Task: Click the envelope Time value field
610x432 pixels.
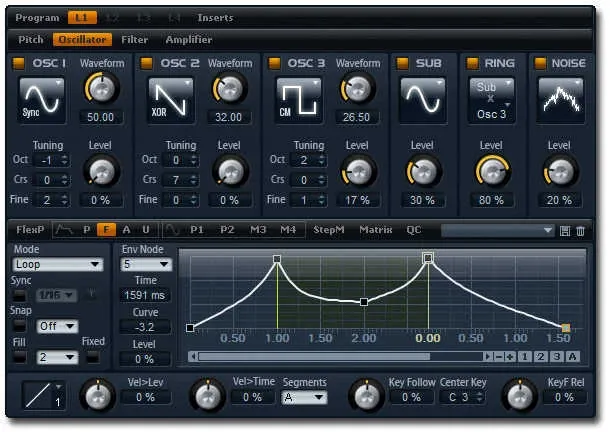Action: (x=145, y=295)
